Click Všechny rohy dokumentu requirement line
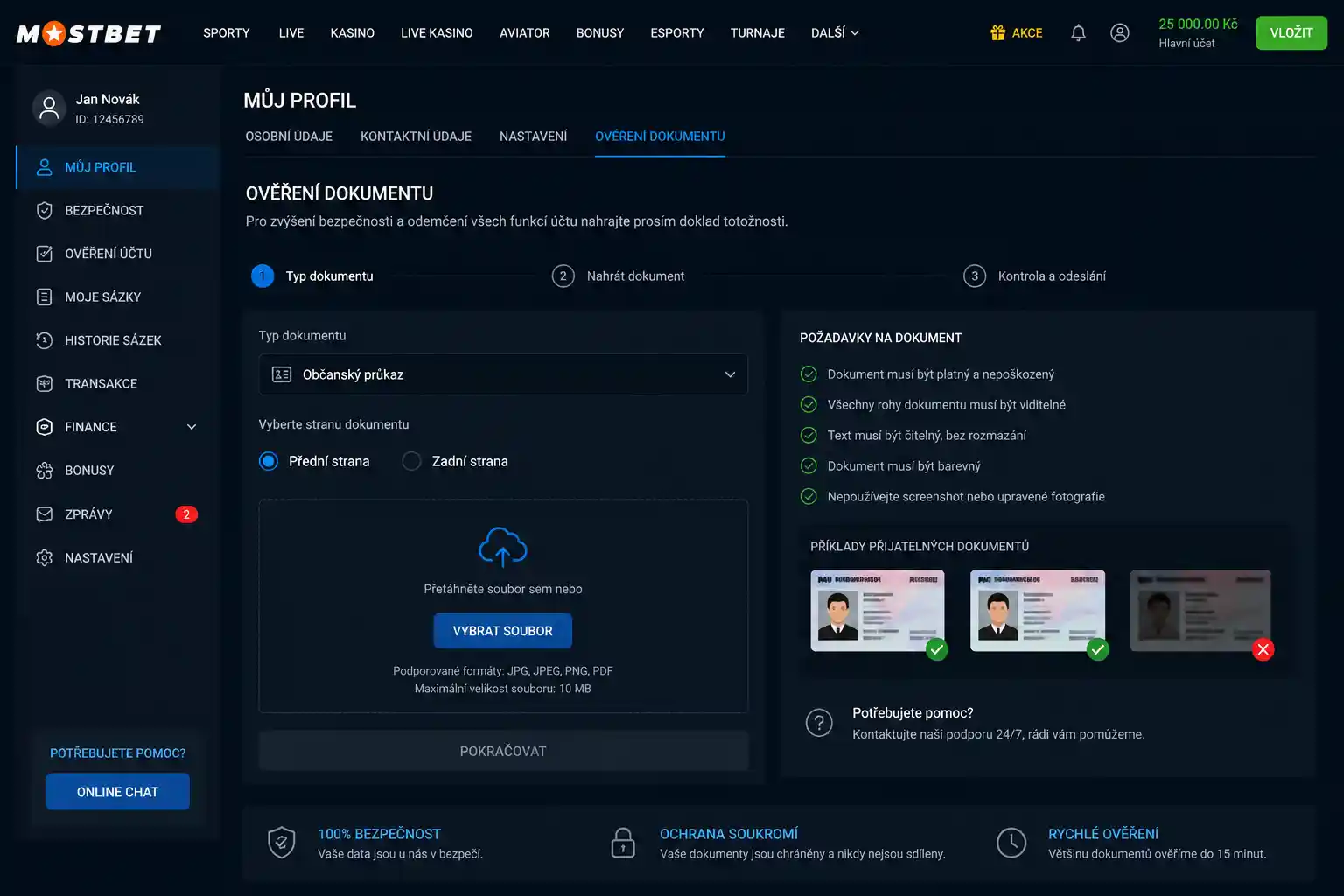The image size is (1344, 896). click(946, 405)
